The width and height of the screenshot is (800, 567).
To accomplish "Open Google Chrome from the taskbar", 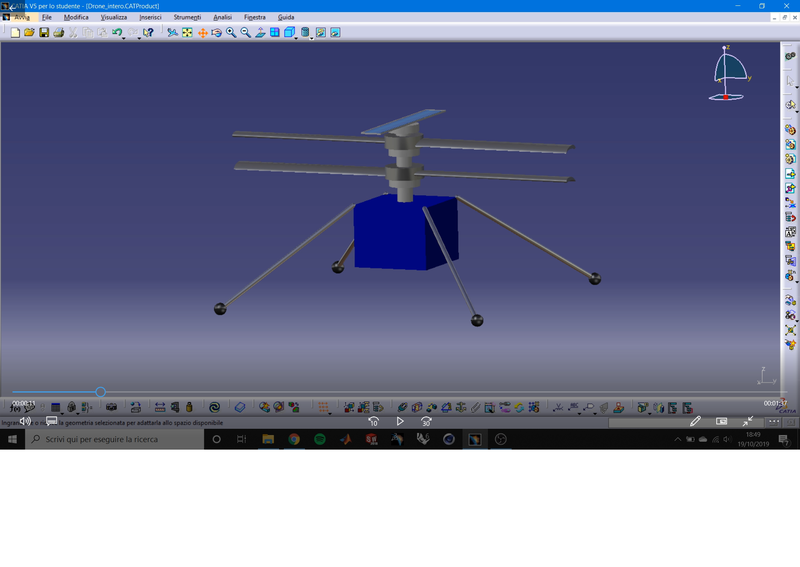I will point(294,439).
